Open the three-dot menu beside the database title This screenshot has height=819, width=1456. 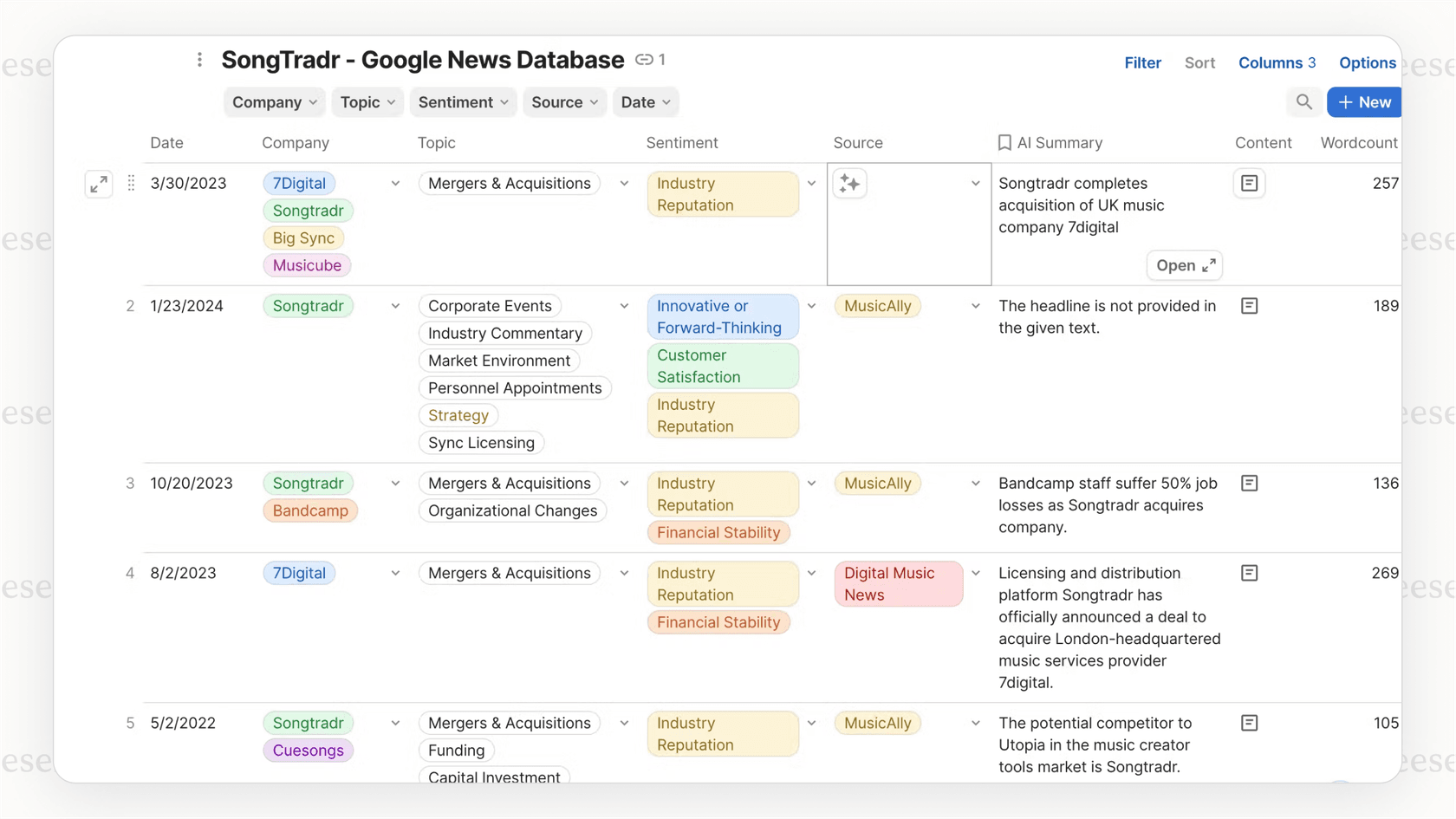point(199,59)
